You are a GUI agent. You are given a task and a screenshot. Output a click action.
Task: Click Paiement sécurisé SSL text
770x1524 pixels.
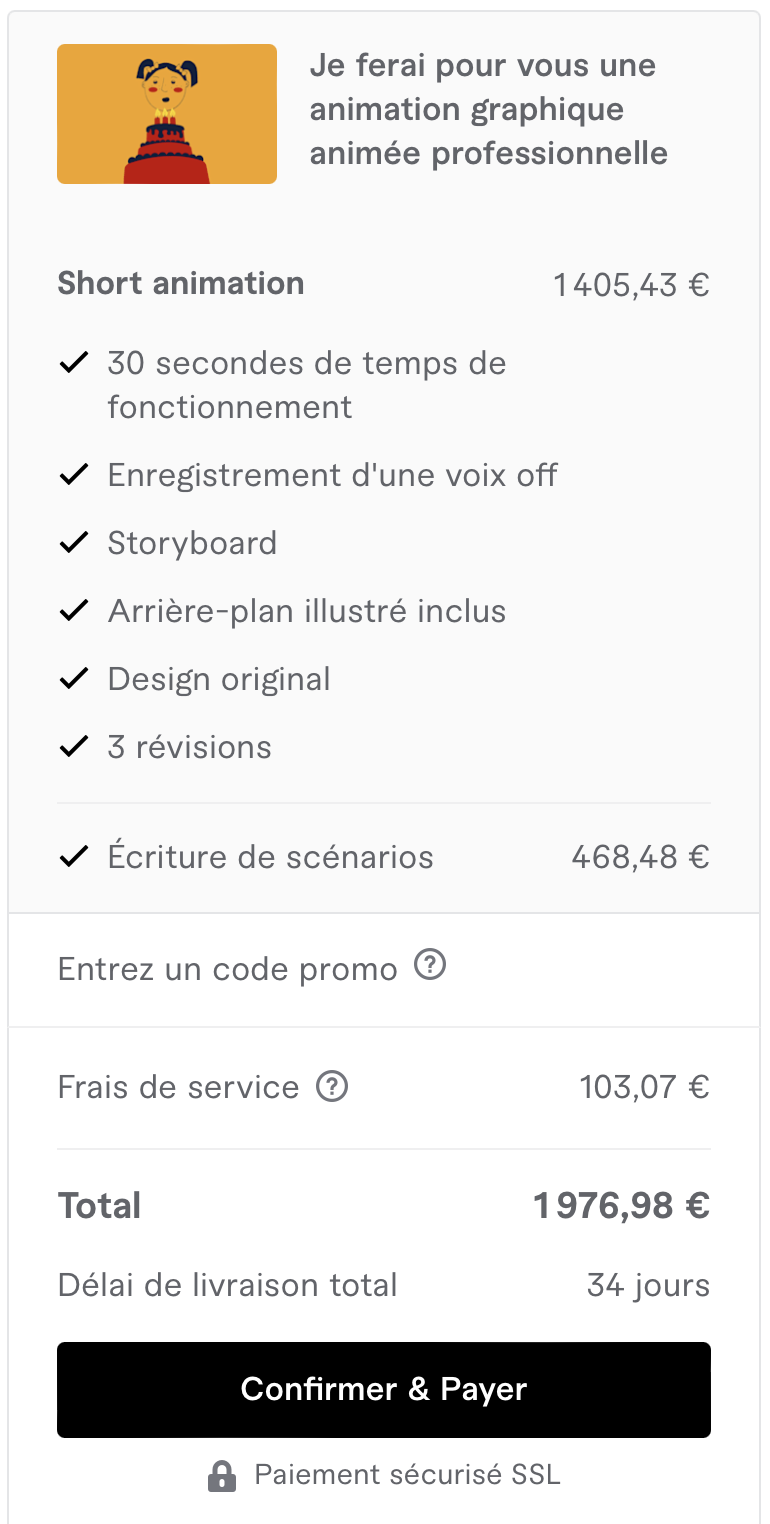pyautogui.click(x=407, y=1475)
